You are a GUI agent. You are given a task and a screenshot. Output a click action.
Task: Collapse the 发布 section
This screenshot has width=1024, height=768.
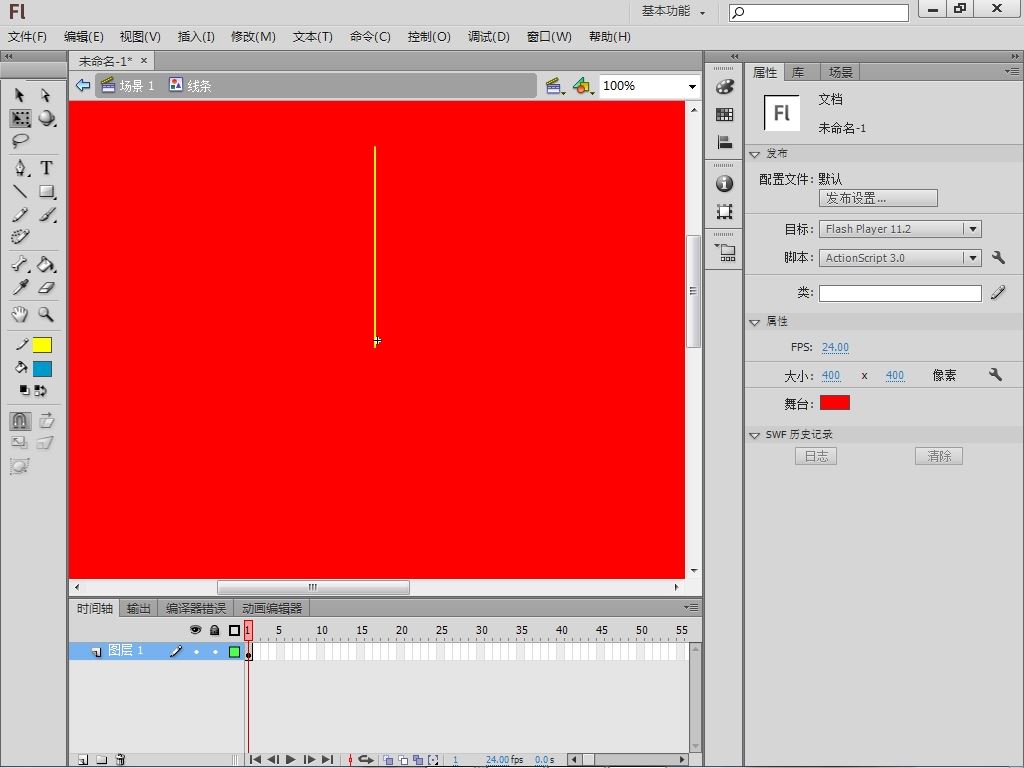pos(754,154)
